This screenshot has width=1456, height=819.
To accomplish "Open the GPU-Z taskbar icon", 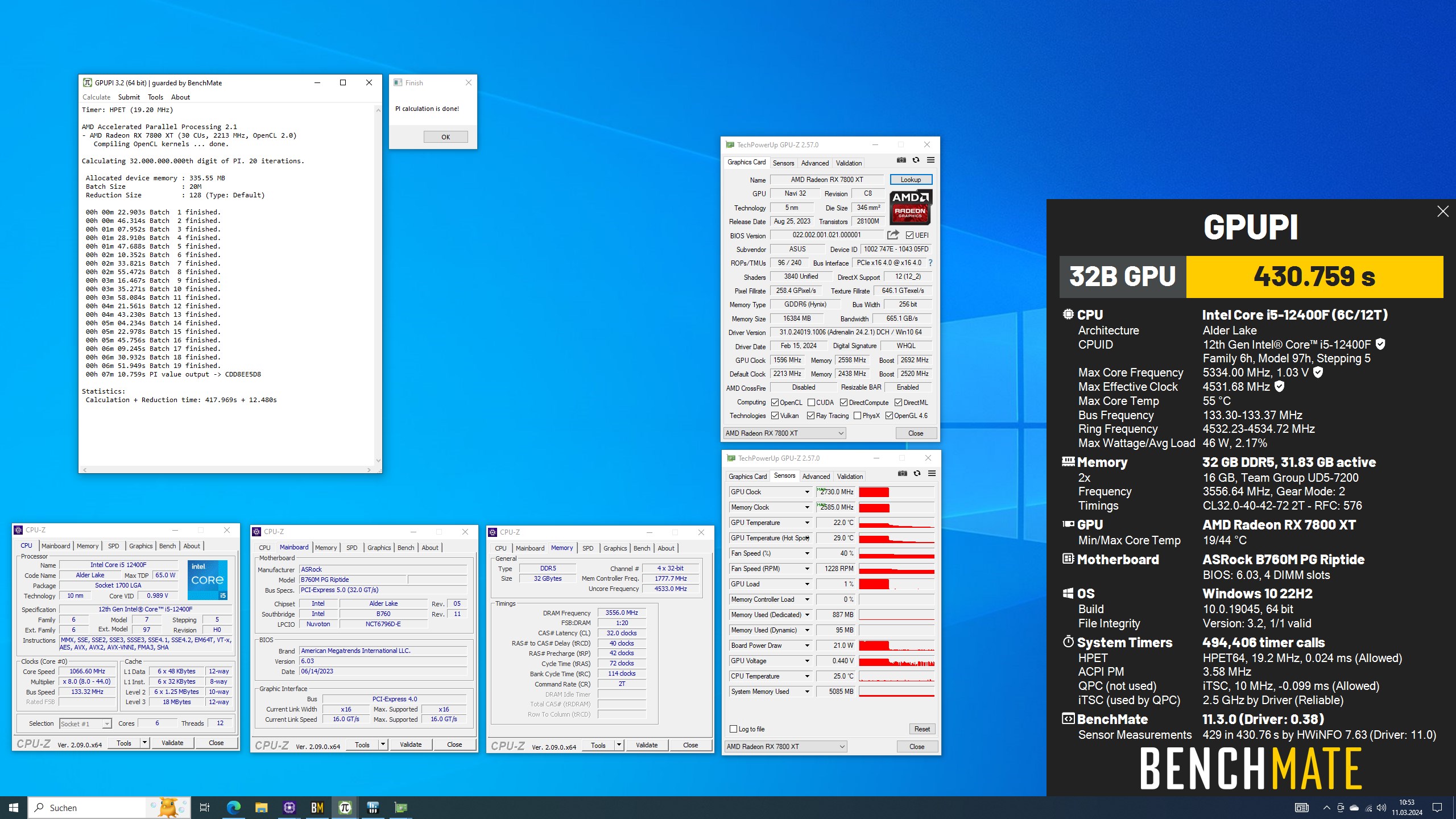I will click(400, 808).
